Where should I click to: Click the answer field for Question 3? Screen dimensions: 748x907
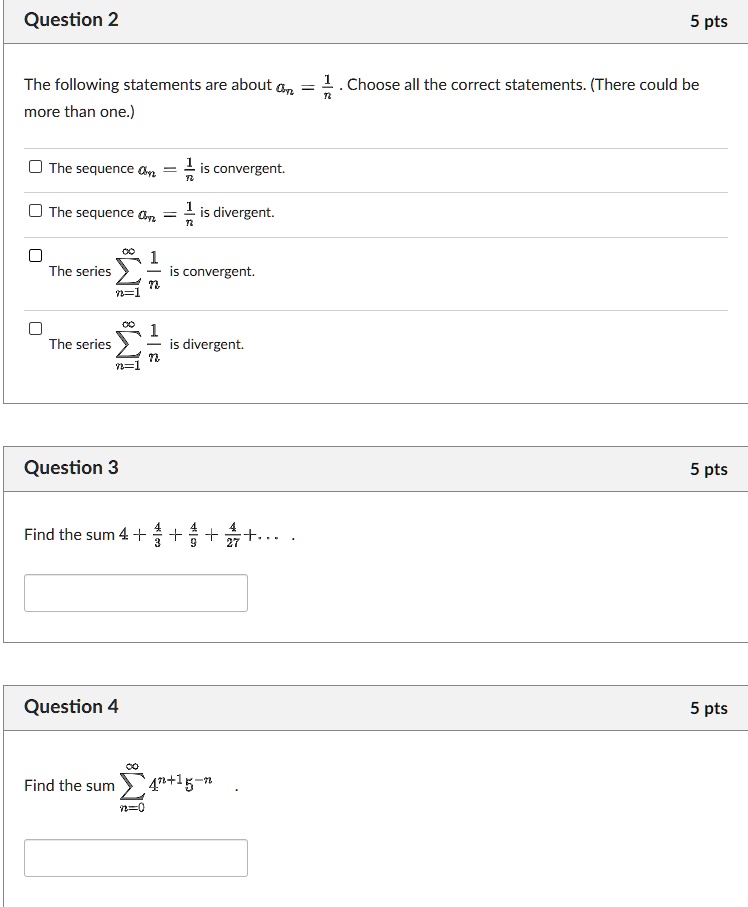coord(137,592)
